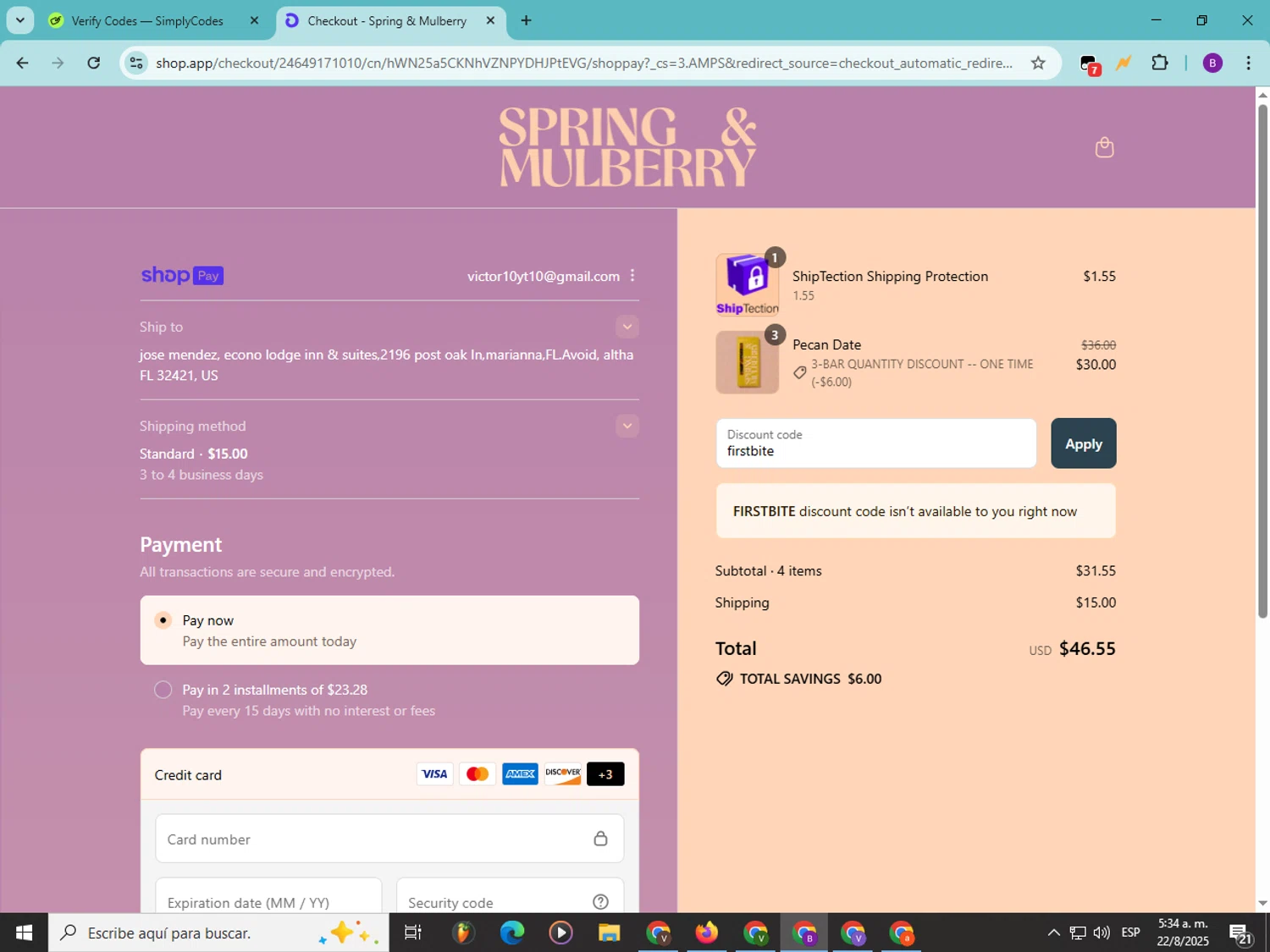The width and height of the screenshot is (1270, 952).
Task: Click the Mastercard icon
Action: [478, 774]
